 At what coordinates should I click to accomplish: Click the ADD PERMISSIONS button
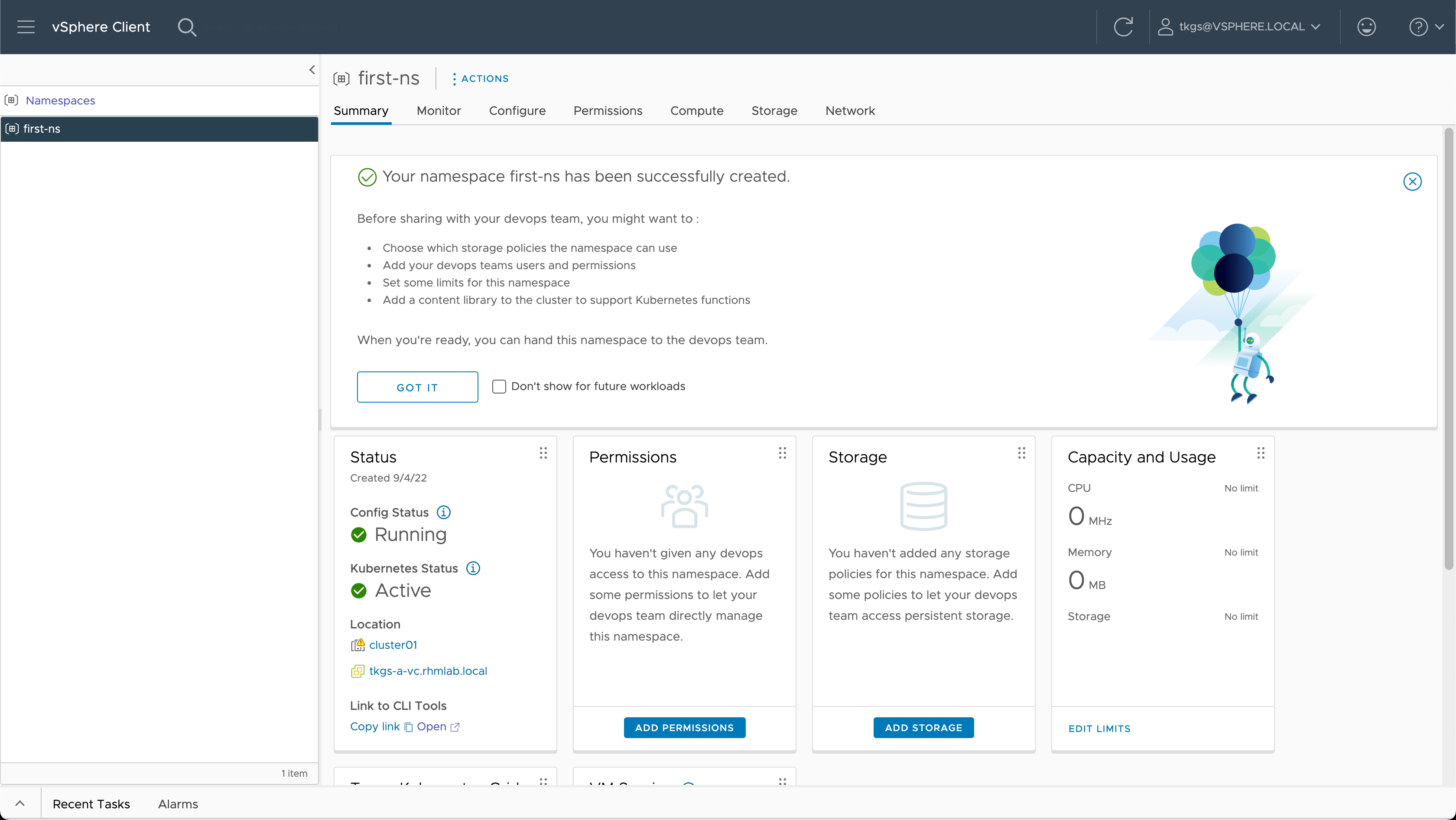click(685, 728)
